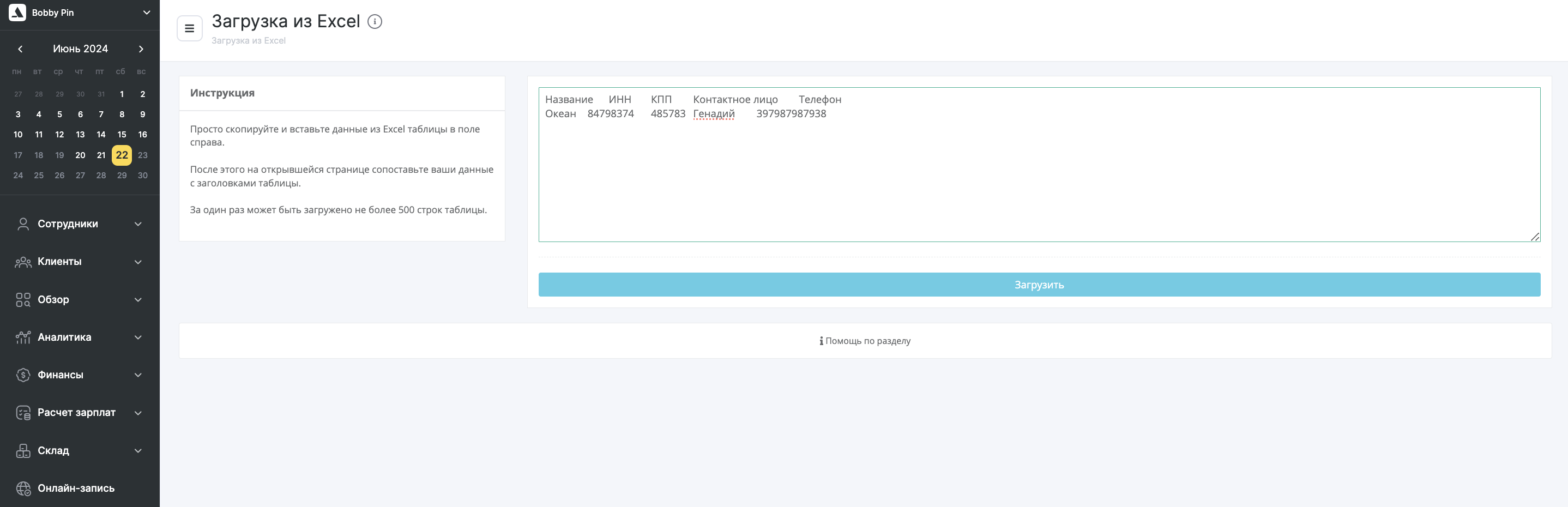Click the Сотрудники person icon
Image resolution: width=1568 pixels, height=507 pixels.
23,224
